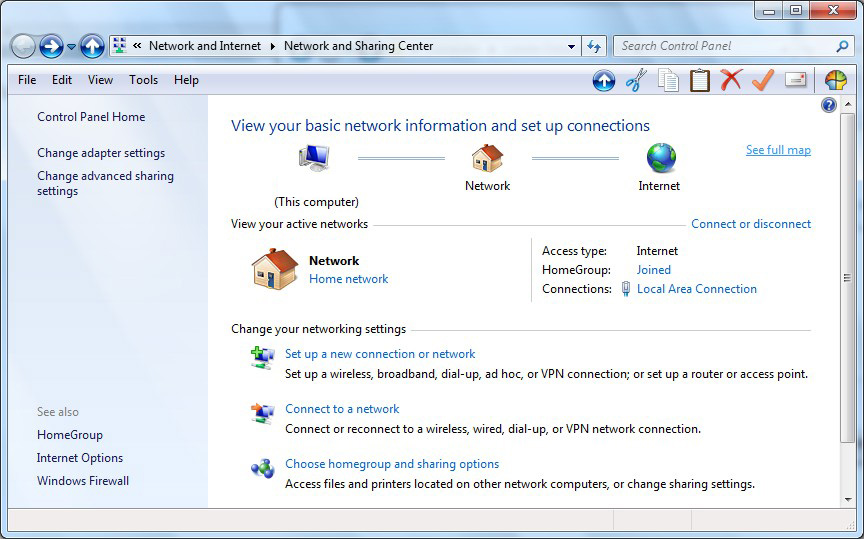The image size is (864, 539).
Task: Open the View menu
Action: coord(100,80)
